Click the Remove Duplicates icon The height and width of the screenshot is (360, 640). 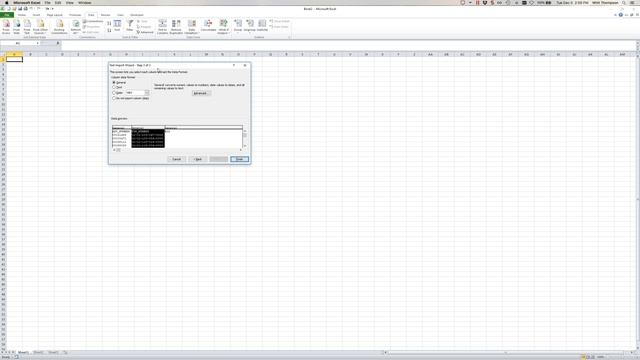(176, 27)
